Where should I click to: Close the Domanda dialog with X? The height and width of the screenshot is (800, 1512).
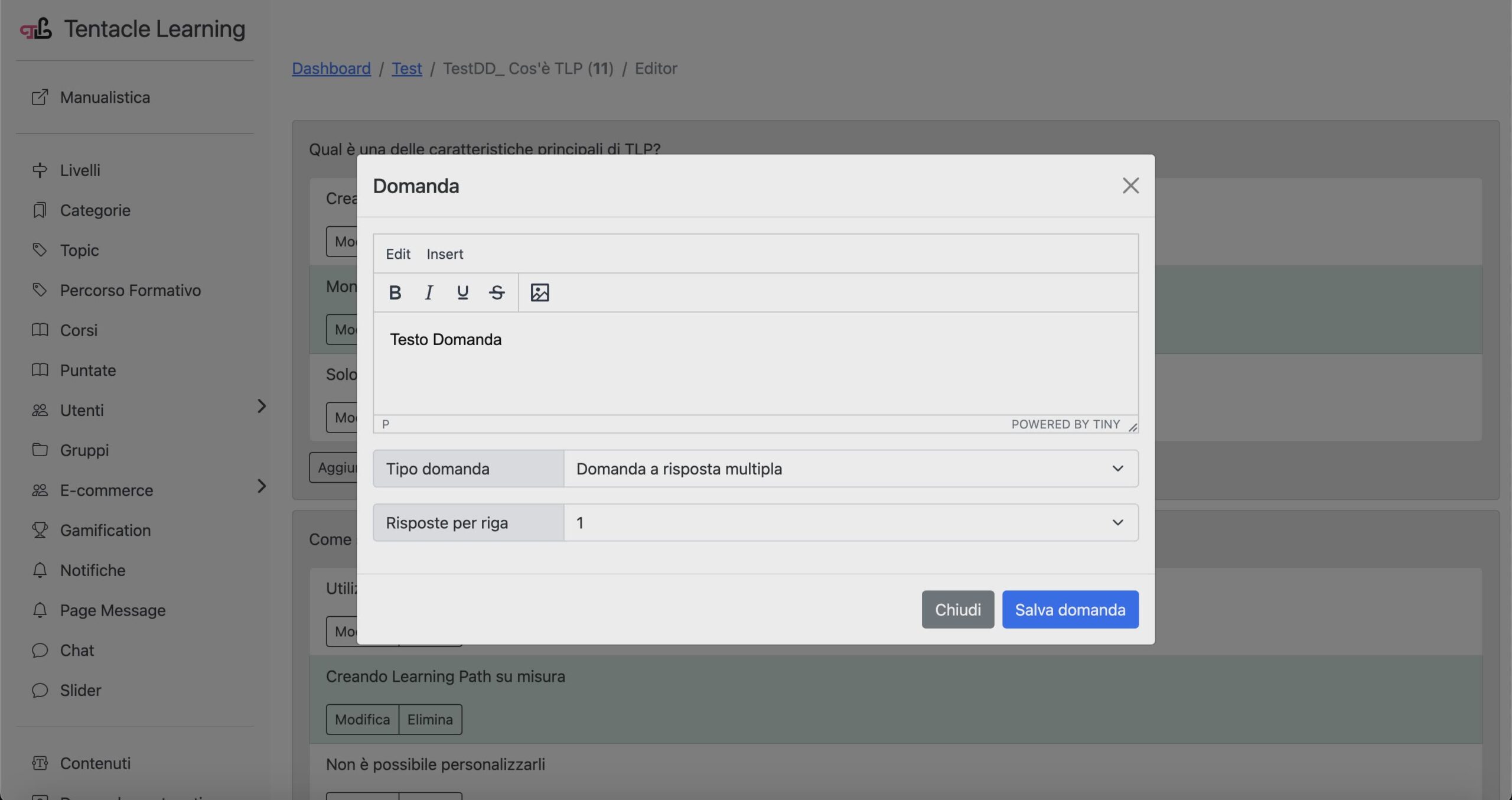click(1130, 186)
